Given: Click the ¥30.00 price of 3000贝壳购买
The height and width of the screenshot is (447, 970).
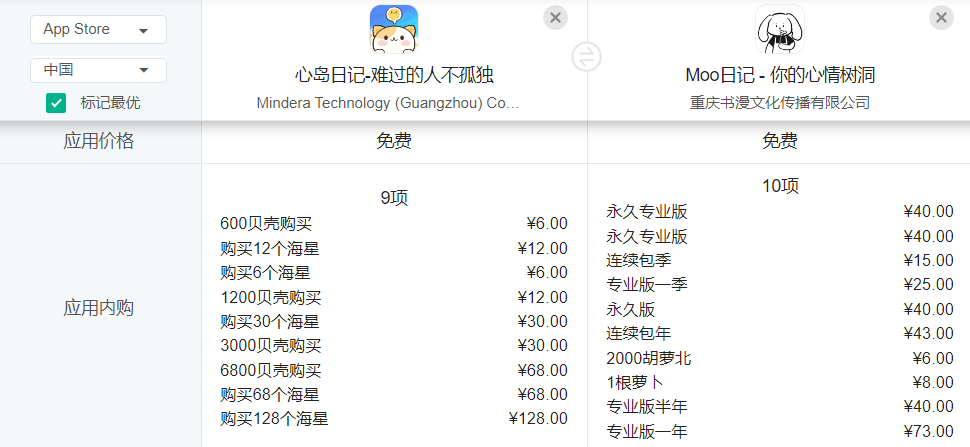Looking at the screenshot, I should click(x=543, y=346).
